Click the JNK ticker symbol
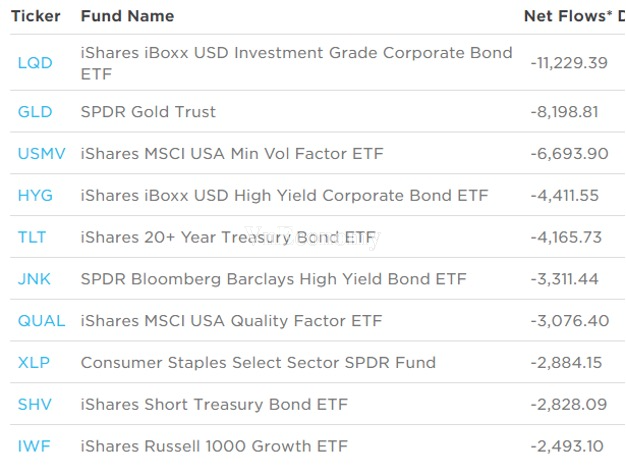Image resolution: width=626 pixels, height=474 pixels. [x=34, y=279]
